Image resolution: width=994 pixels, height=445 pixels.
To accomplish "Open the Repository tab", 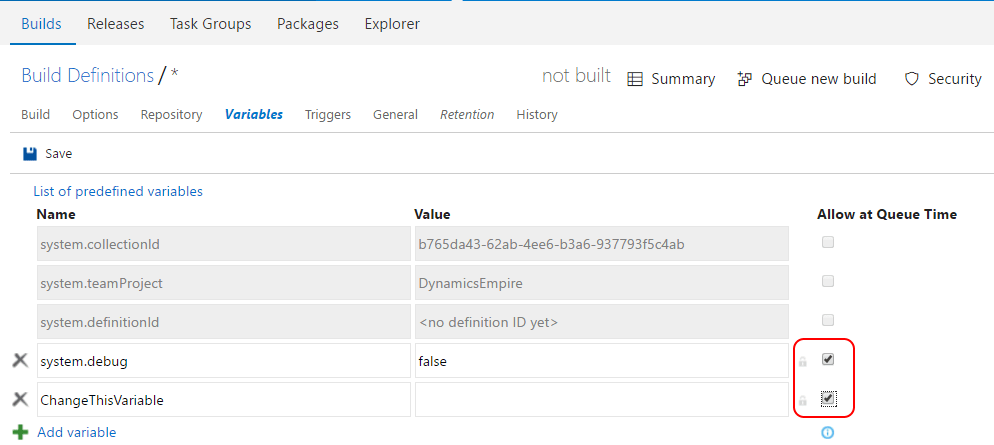I will pyautogui.click(x=171, y=115).
